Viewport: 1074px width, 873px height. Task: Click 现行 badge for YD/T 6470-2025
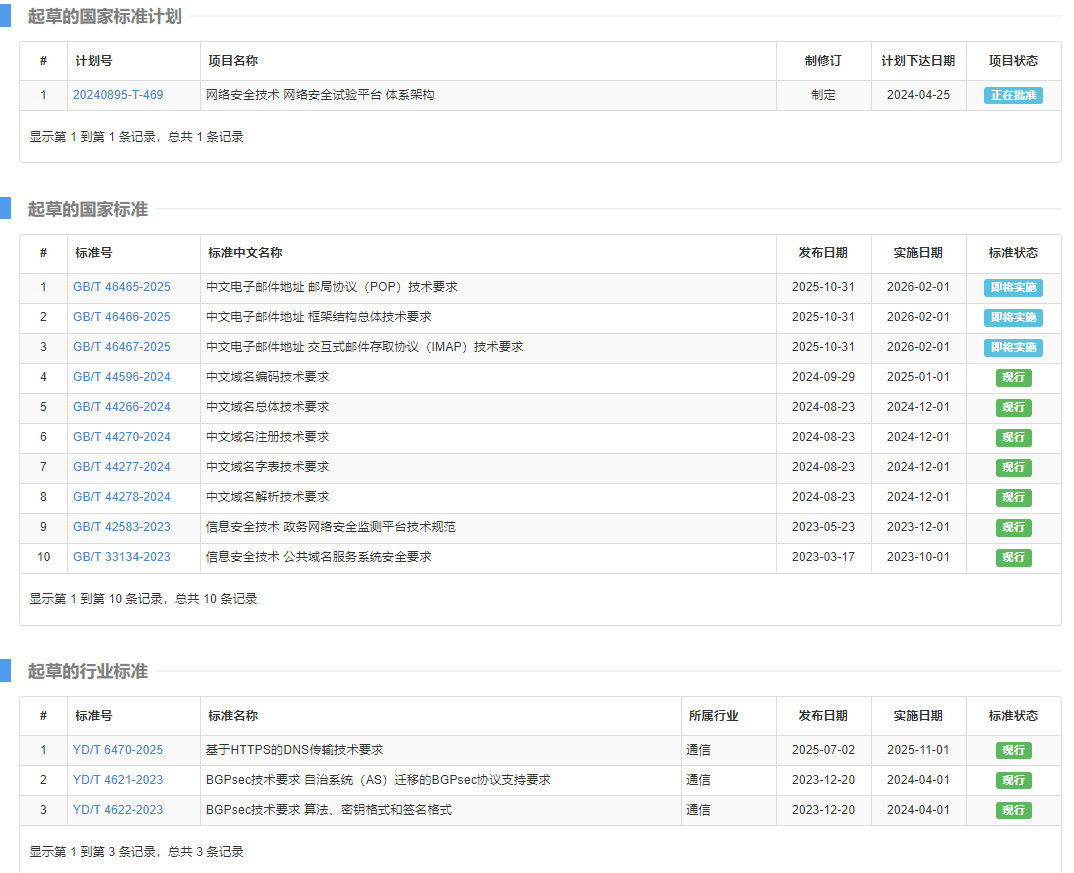1013,751
